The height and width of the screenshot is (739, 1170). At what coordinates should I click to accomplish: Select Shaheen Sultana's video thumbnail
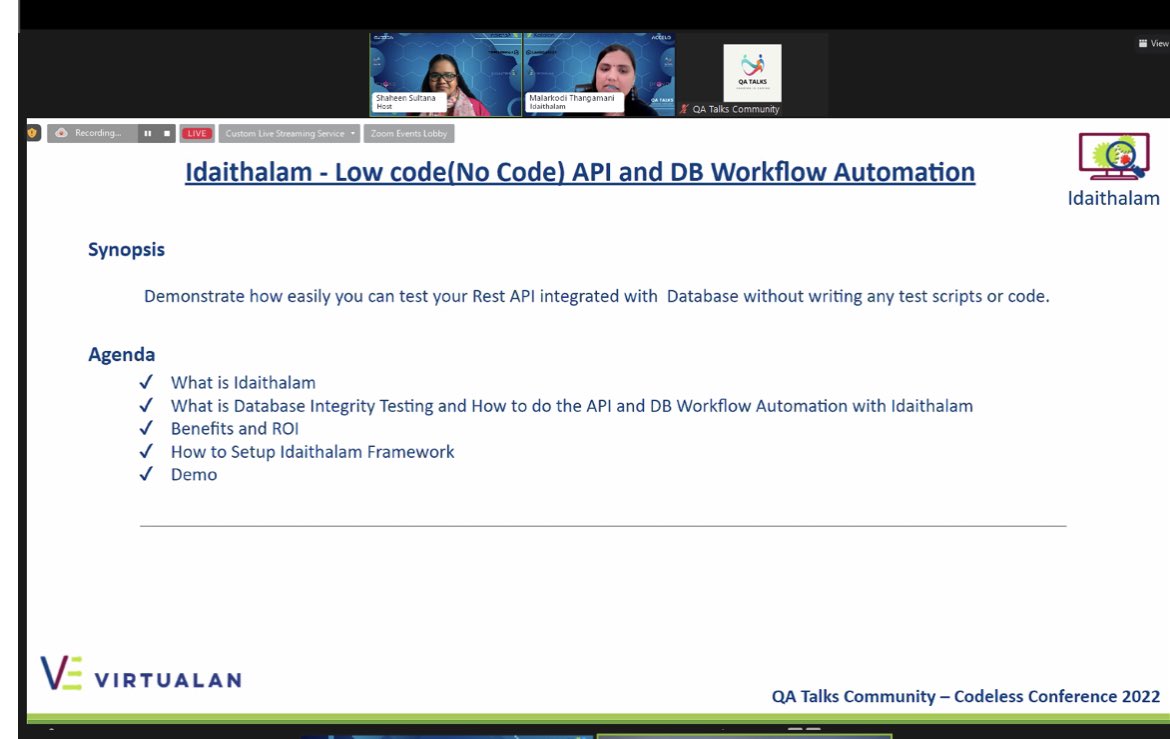pos(445,75)
